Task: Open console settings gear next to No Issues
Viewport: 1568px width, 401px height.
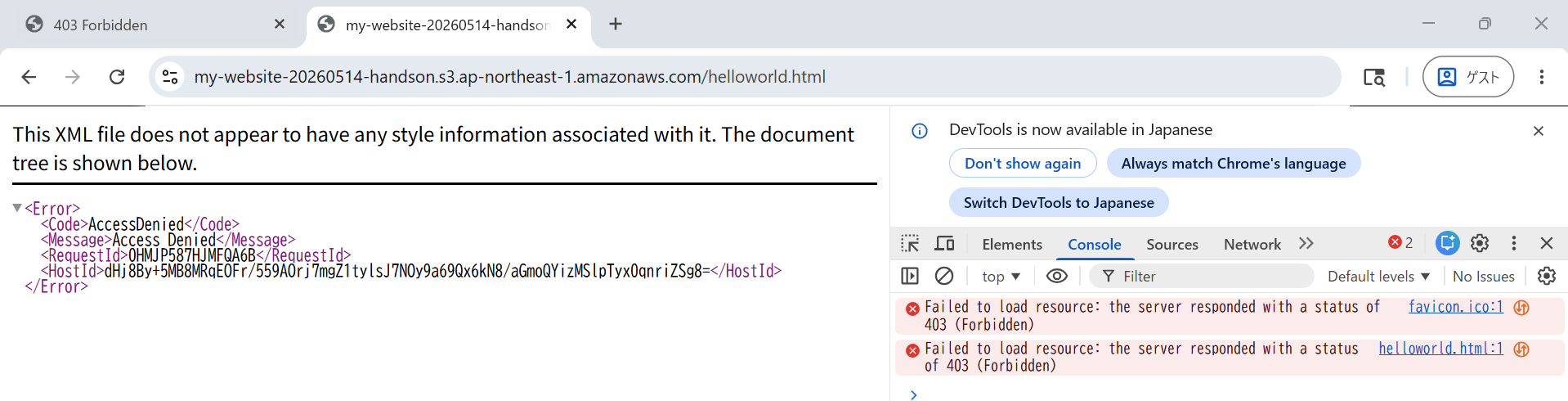Action: tap(1547, 276)
